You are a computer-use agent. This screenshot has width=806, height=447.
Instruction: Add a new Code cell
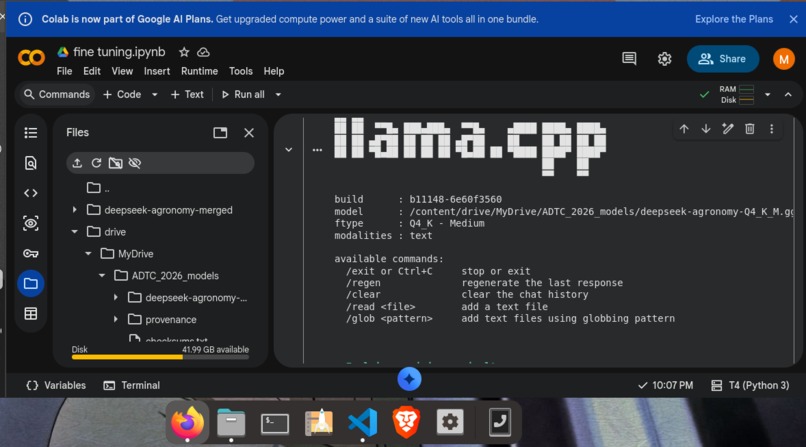pyautogui.click(x=122, y=95)
